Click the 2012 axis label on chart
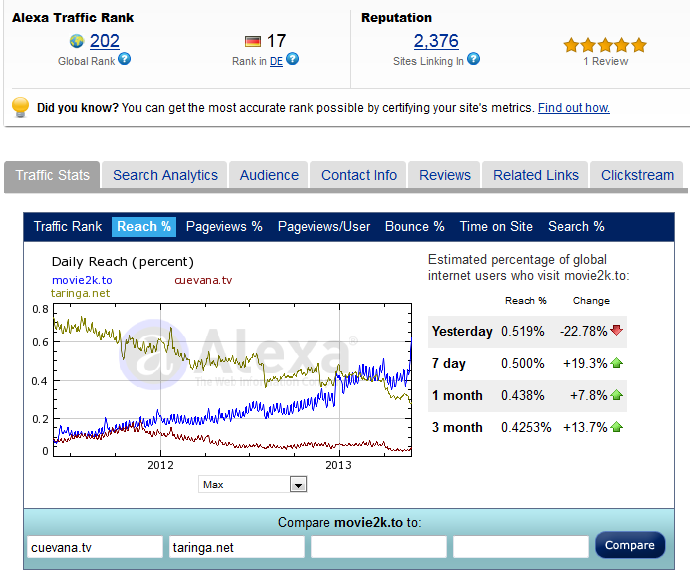Image resolution: width=690 pixels, height=570 pixels. click(160, 465)
